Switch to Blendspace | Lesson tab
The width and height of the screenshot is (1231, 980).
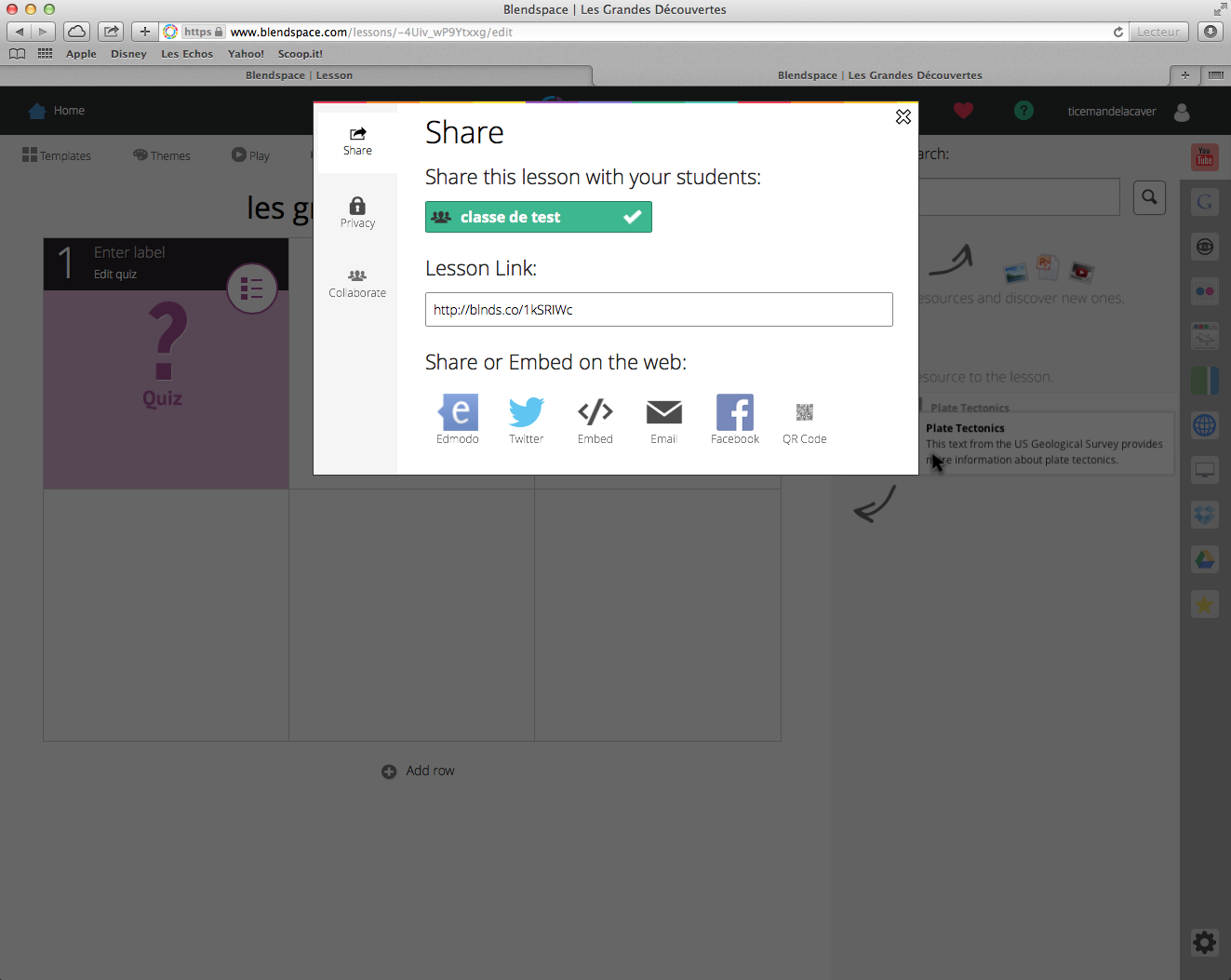[x=298, y=75]
